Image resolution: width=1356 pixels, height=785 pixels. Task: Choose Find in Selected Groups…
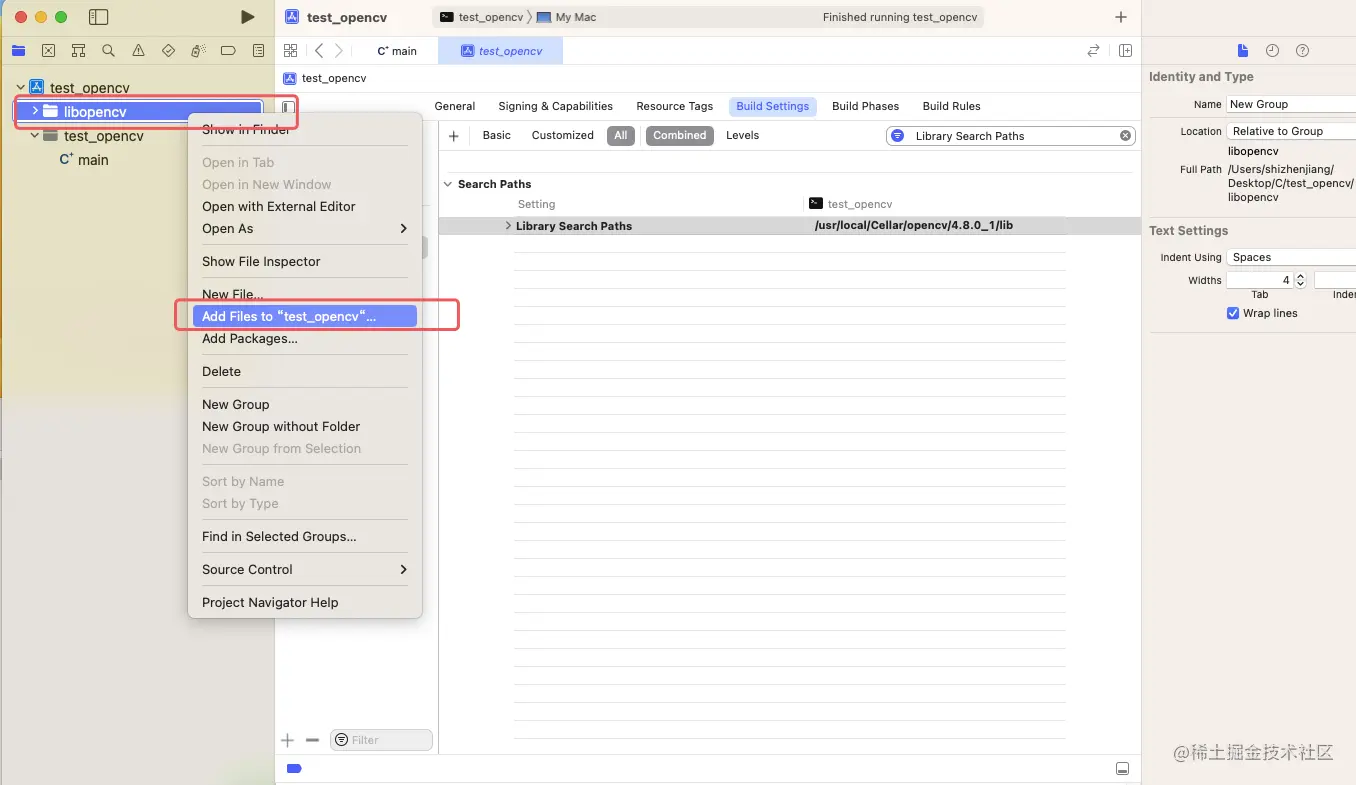[x=305, y=537]
